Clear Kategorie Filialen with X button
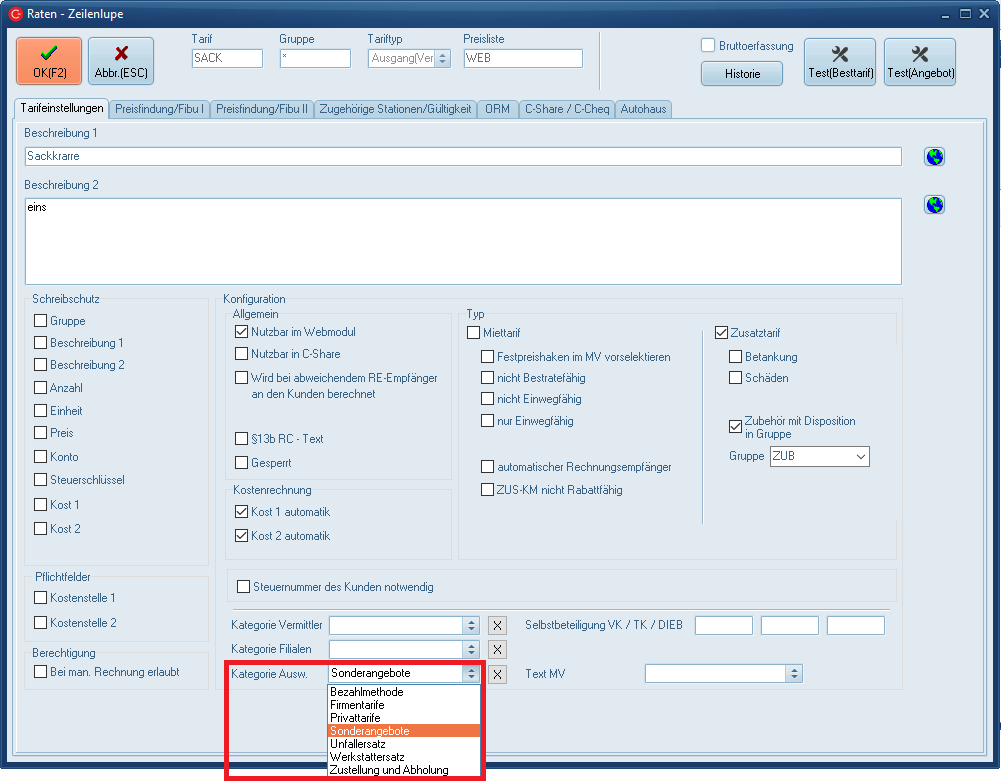This screenshot has width=1001, height=784. [x=497, y=650]
